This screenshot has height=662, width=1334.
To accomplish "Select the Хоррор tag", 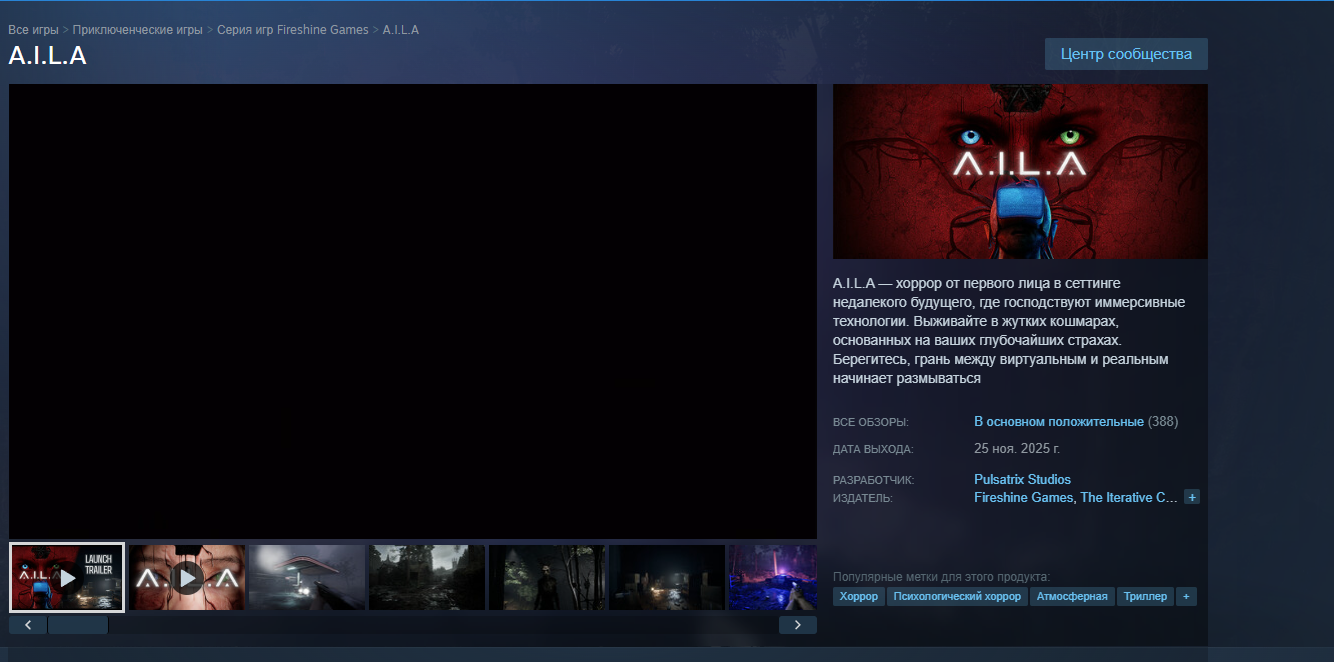I will (x=859, y=597).
